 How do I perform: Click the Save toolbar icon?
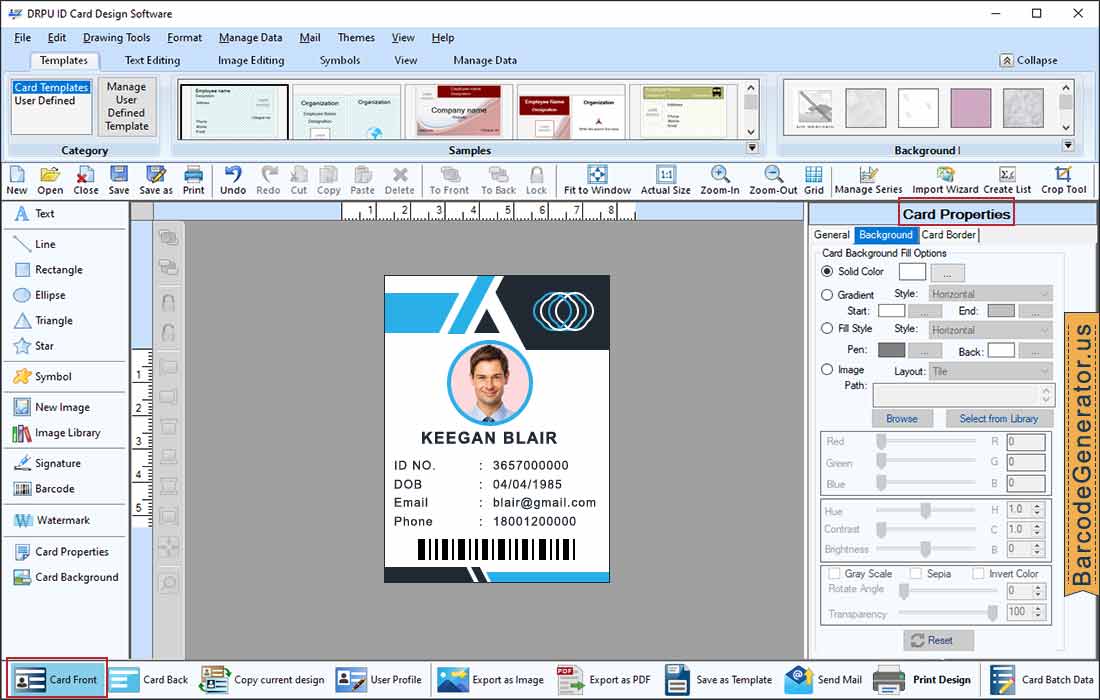(119, 180)
